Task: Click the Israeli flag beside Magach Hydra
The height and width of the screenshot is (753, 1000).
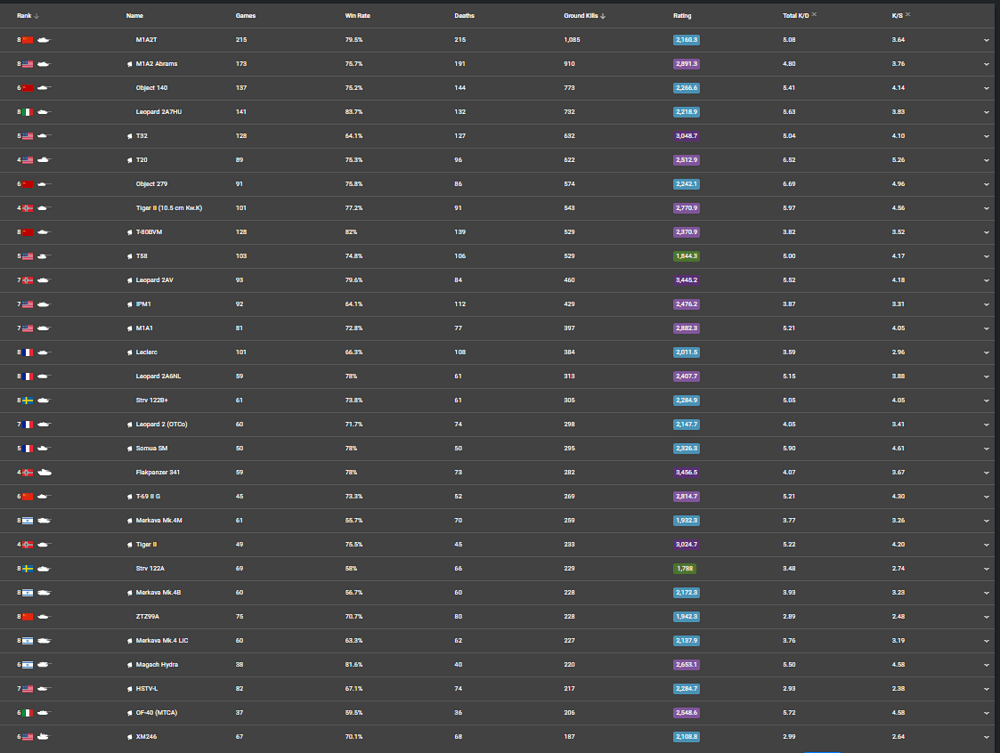Action: 28,664
